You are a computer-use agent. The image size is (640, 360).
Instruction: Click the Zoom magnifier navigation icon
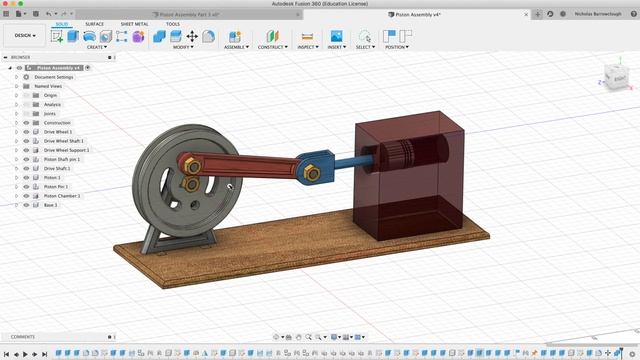308,337
